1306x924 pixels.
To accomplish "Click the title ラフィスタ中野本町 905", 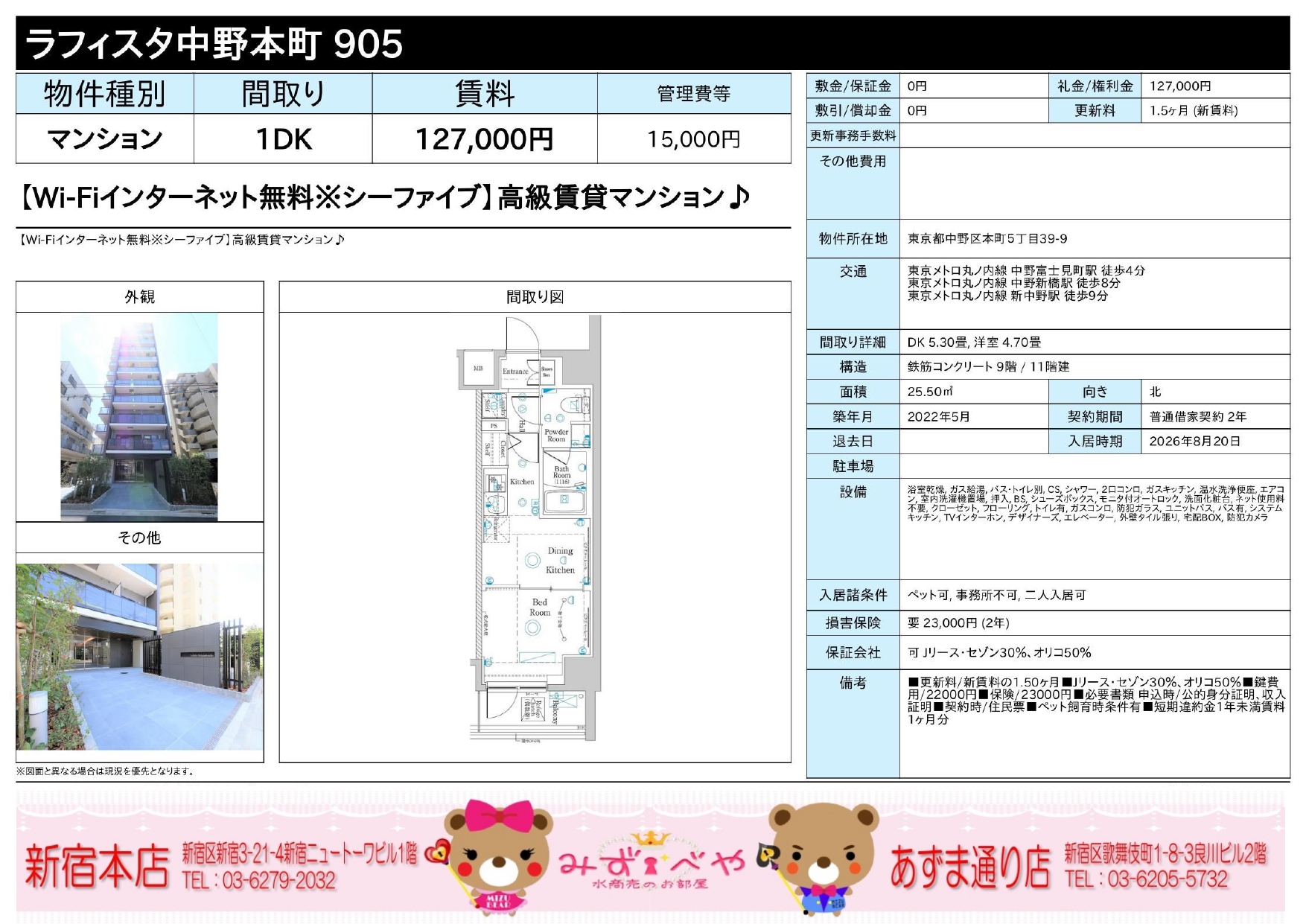I will coord(214,44).
